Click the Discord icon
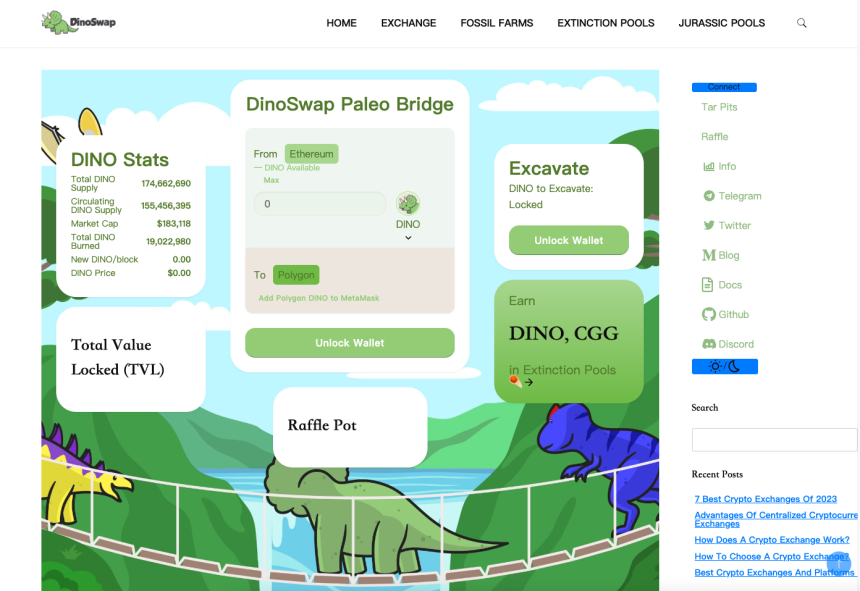860x591 pixels. [709, 344]
